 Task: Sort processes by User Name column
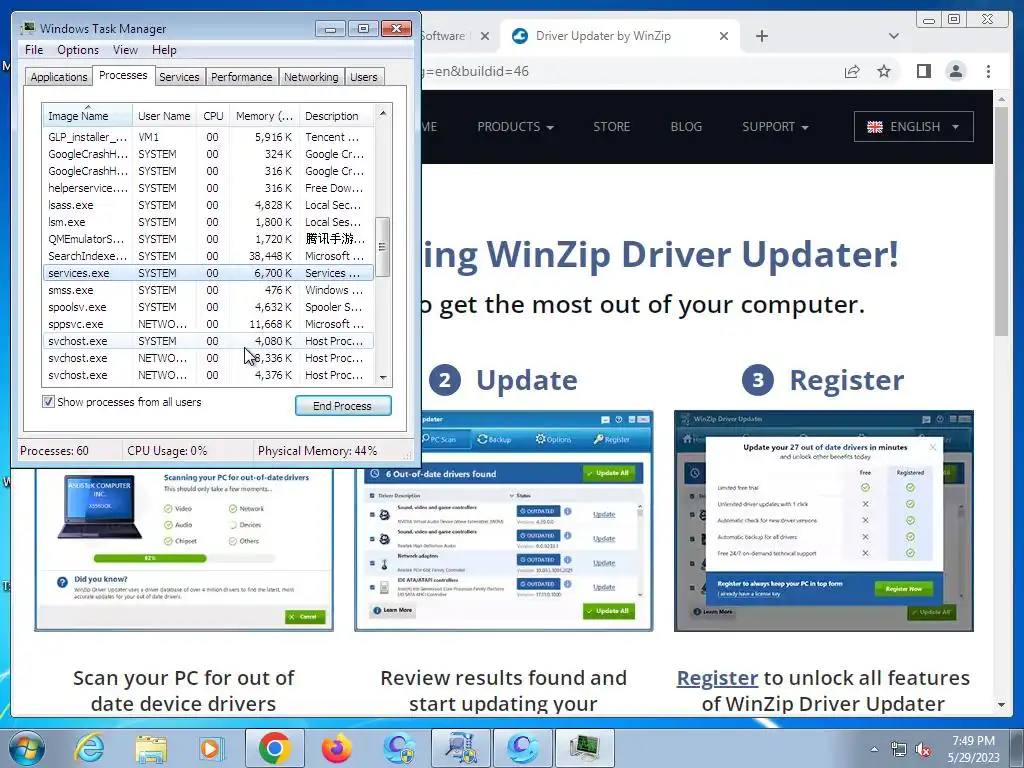(x=164, y=116)
